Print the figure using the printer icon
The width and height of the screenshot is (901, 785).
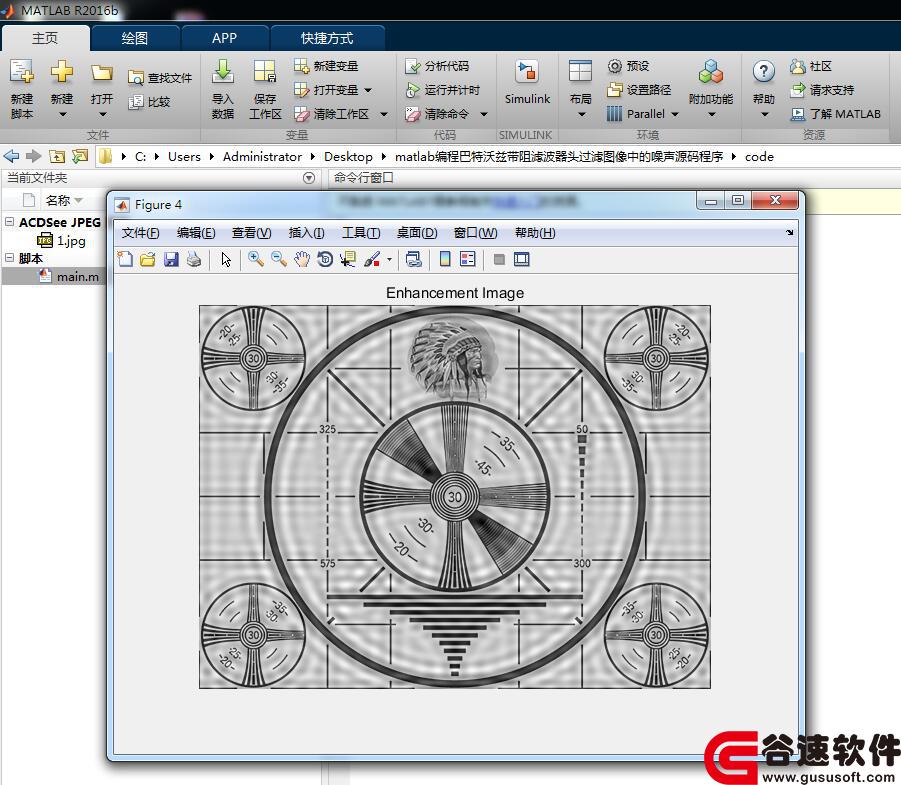coord(194,259)
